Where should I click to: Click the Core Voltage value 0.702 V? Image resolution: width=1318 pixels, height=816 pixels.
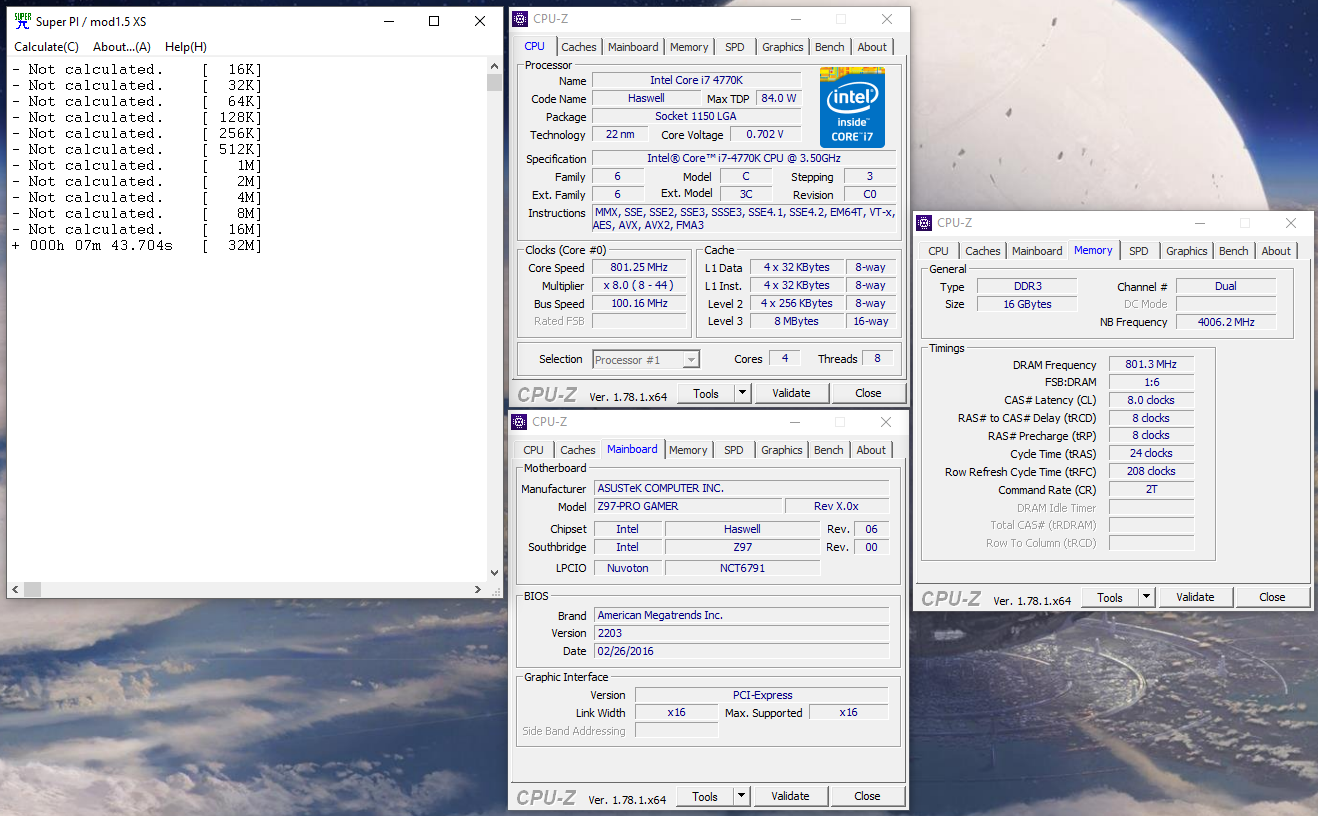(x=765, y=134)
